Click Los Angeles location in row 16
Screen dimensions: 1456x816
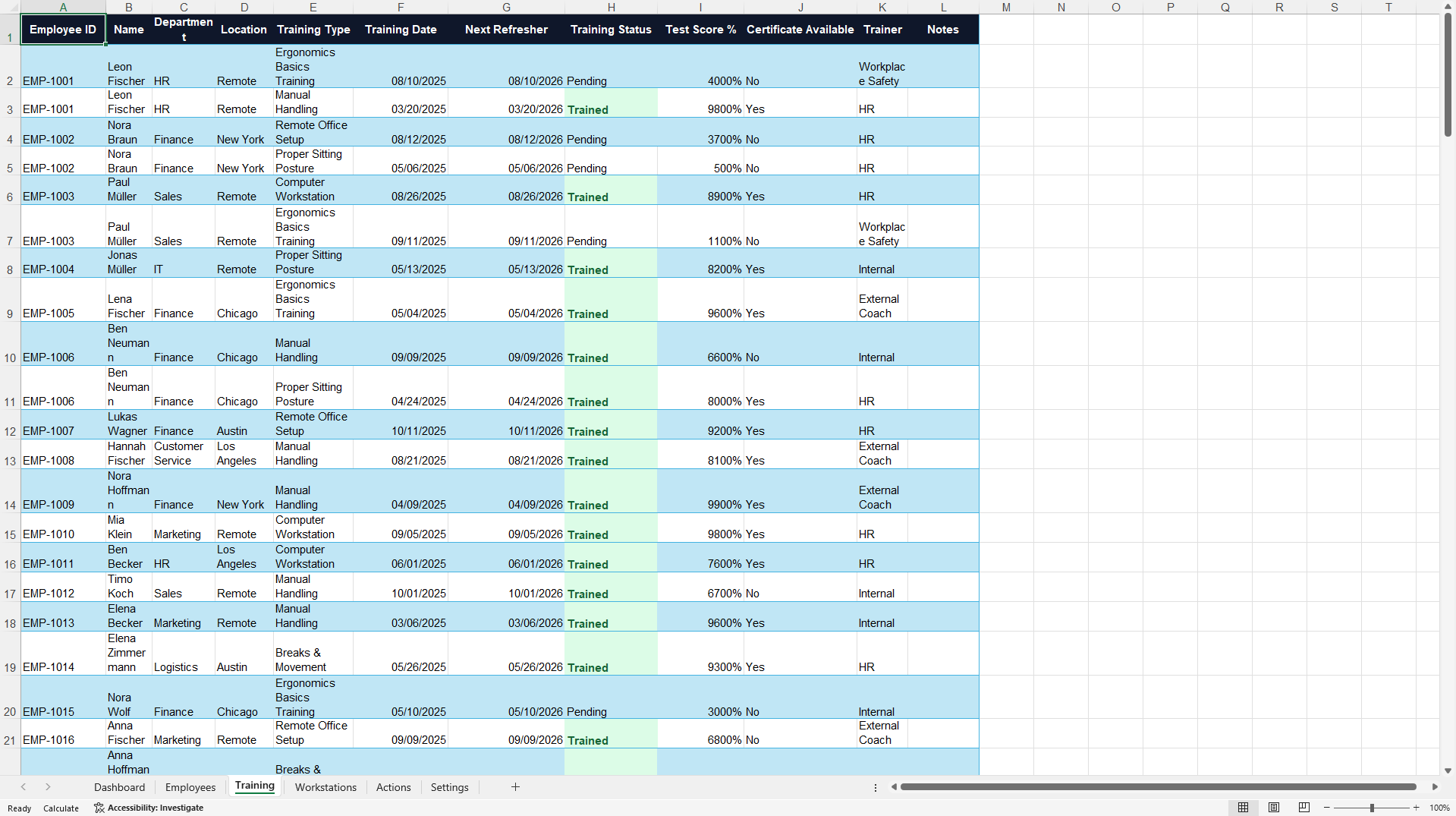[244, 557]
